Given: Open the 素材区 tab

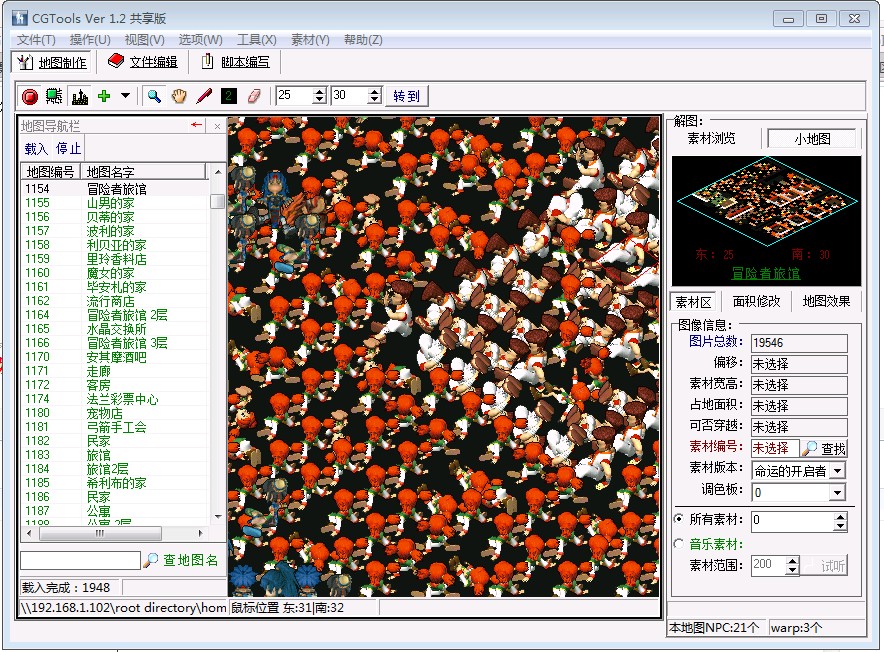Looking at the screenshot, I should pos(693,302).
